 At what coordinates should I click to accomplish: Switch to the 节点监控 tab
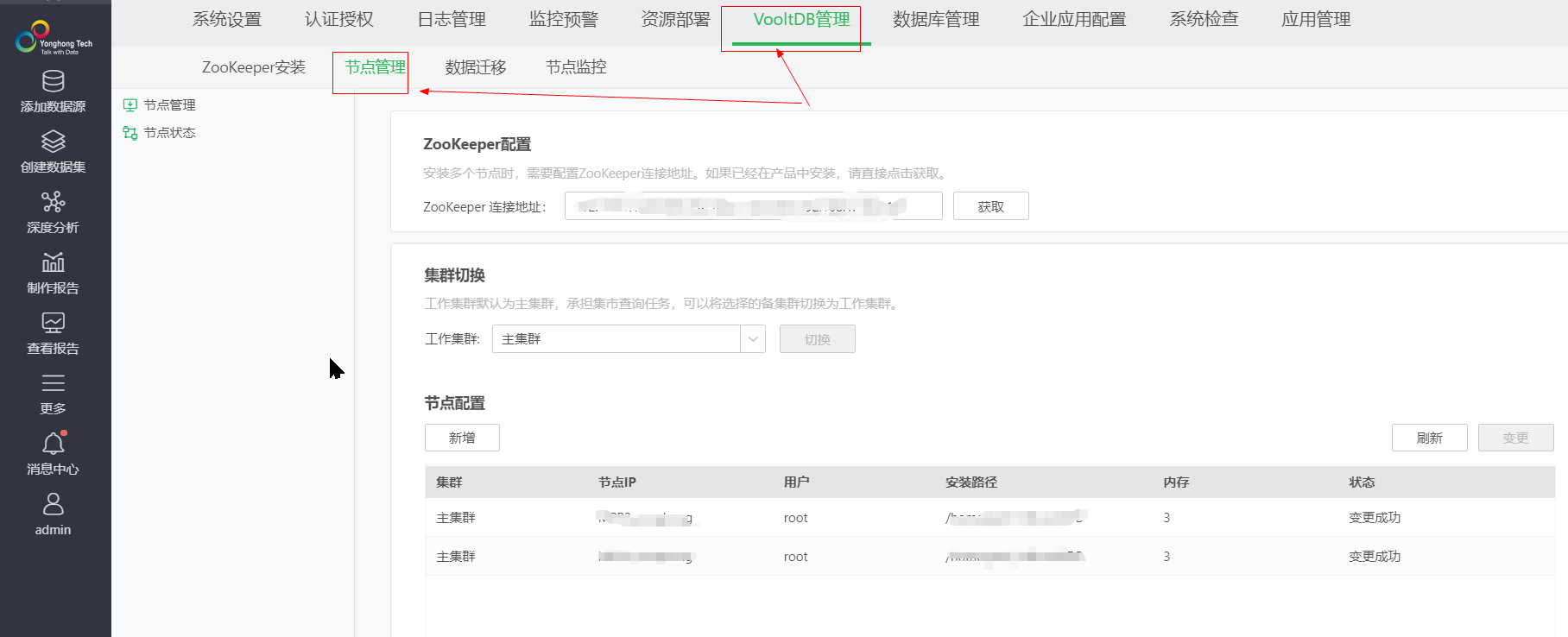tap(576, 67)
